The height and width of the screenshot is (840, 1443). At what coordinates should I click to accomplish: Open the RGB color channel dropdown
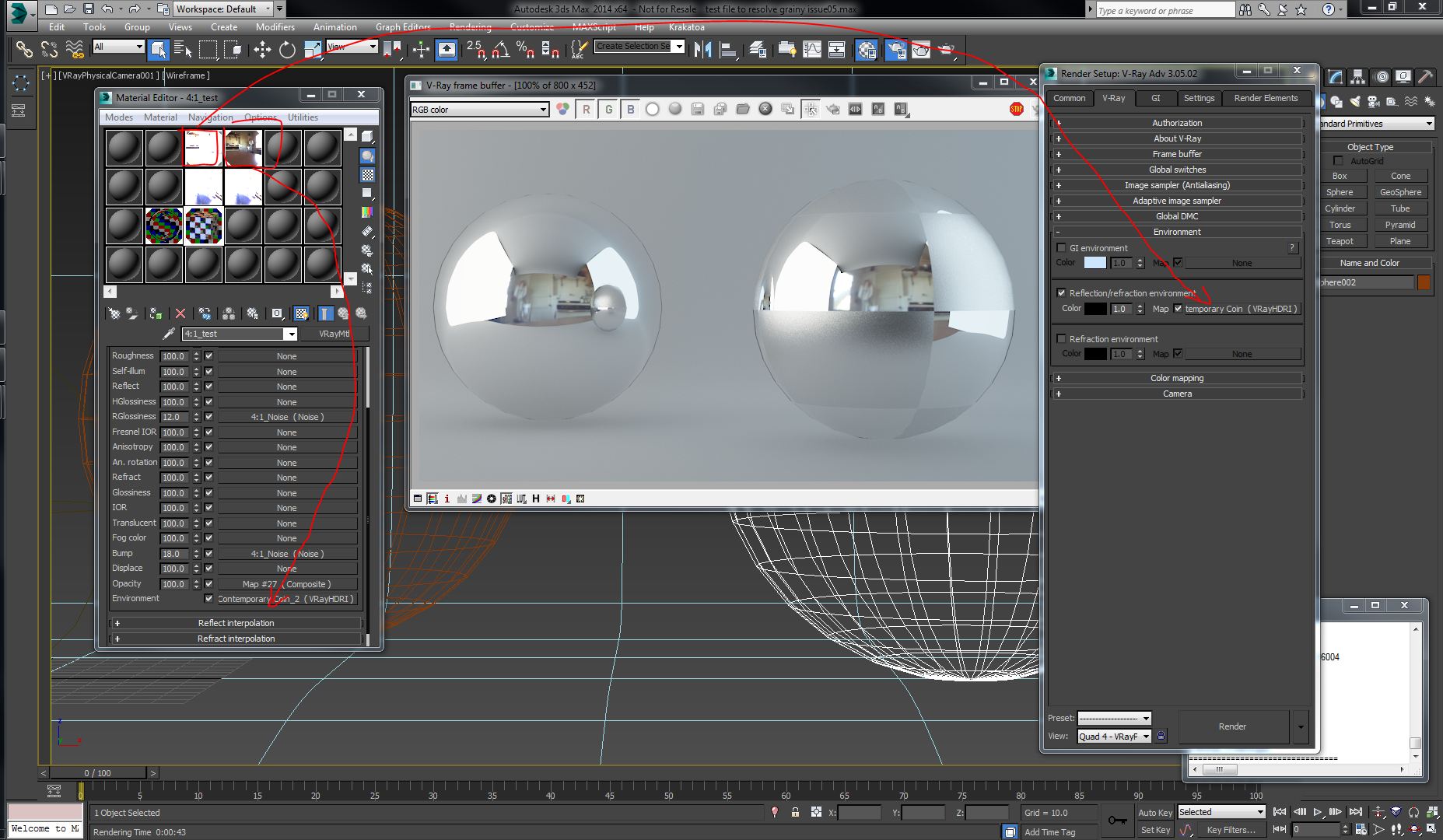pyautogui.click(x=479, y=110)
